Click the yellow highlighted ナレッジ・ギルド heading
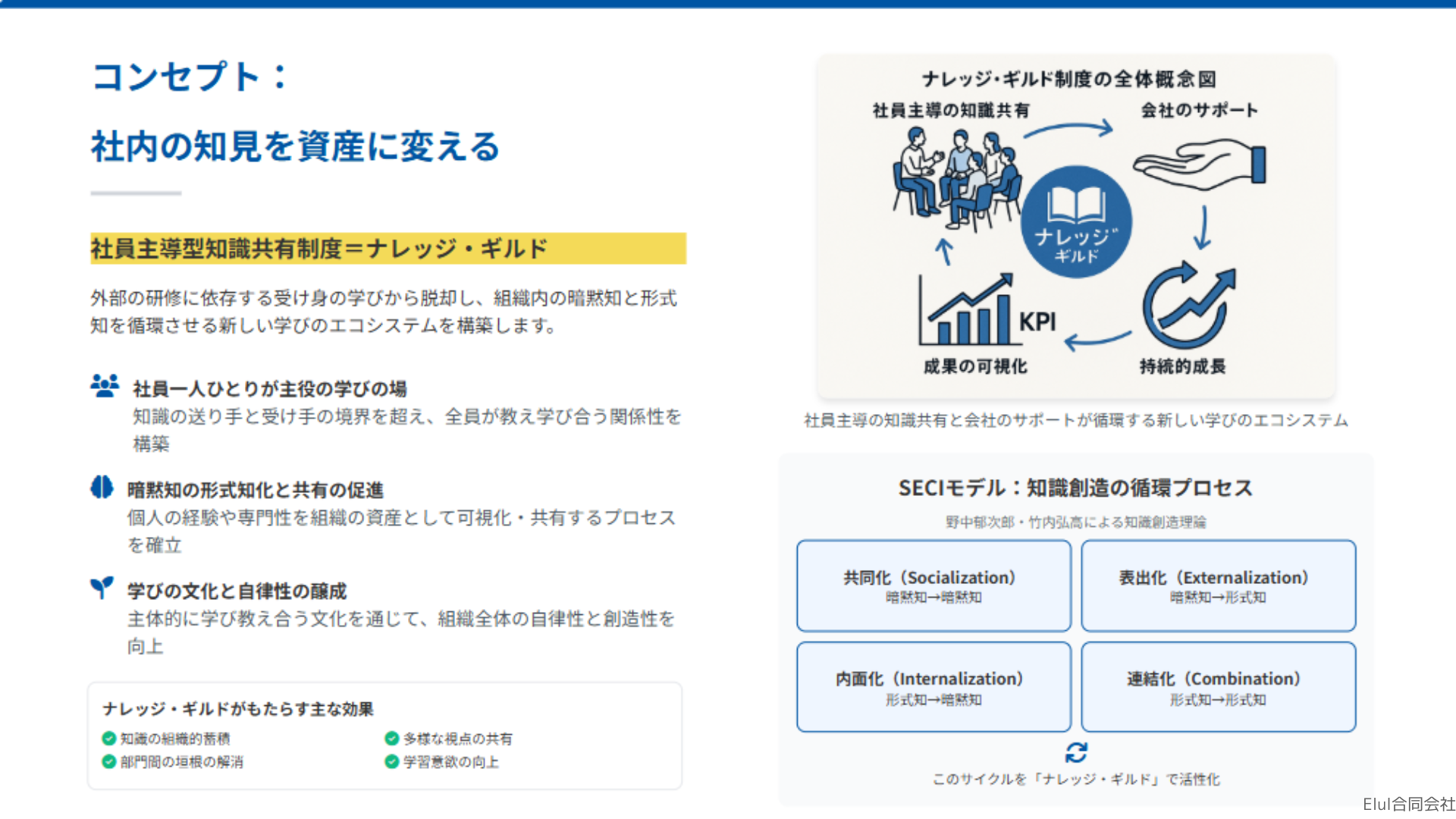 click(388, 249)
